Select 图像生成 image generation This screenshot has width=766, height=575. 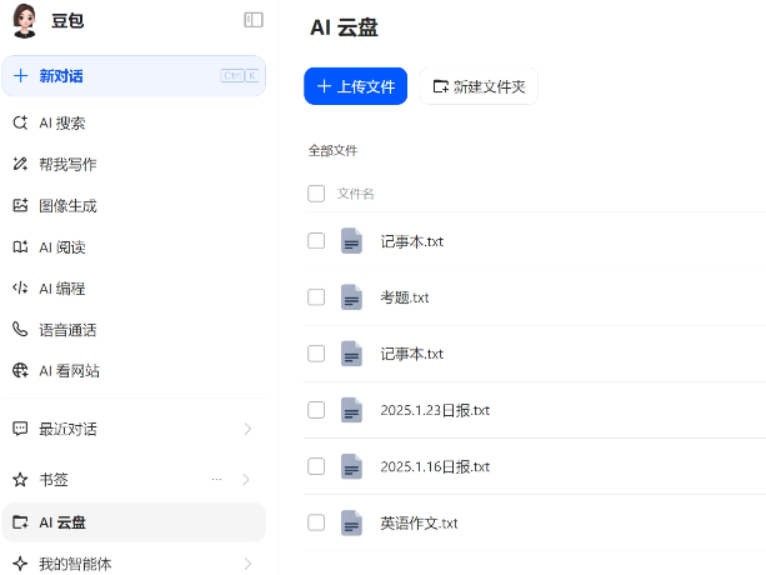[x=133, y=206]
